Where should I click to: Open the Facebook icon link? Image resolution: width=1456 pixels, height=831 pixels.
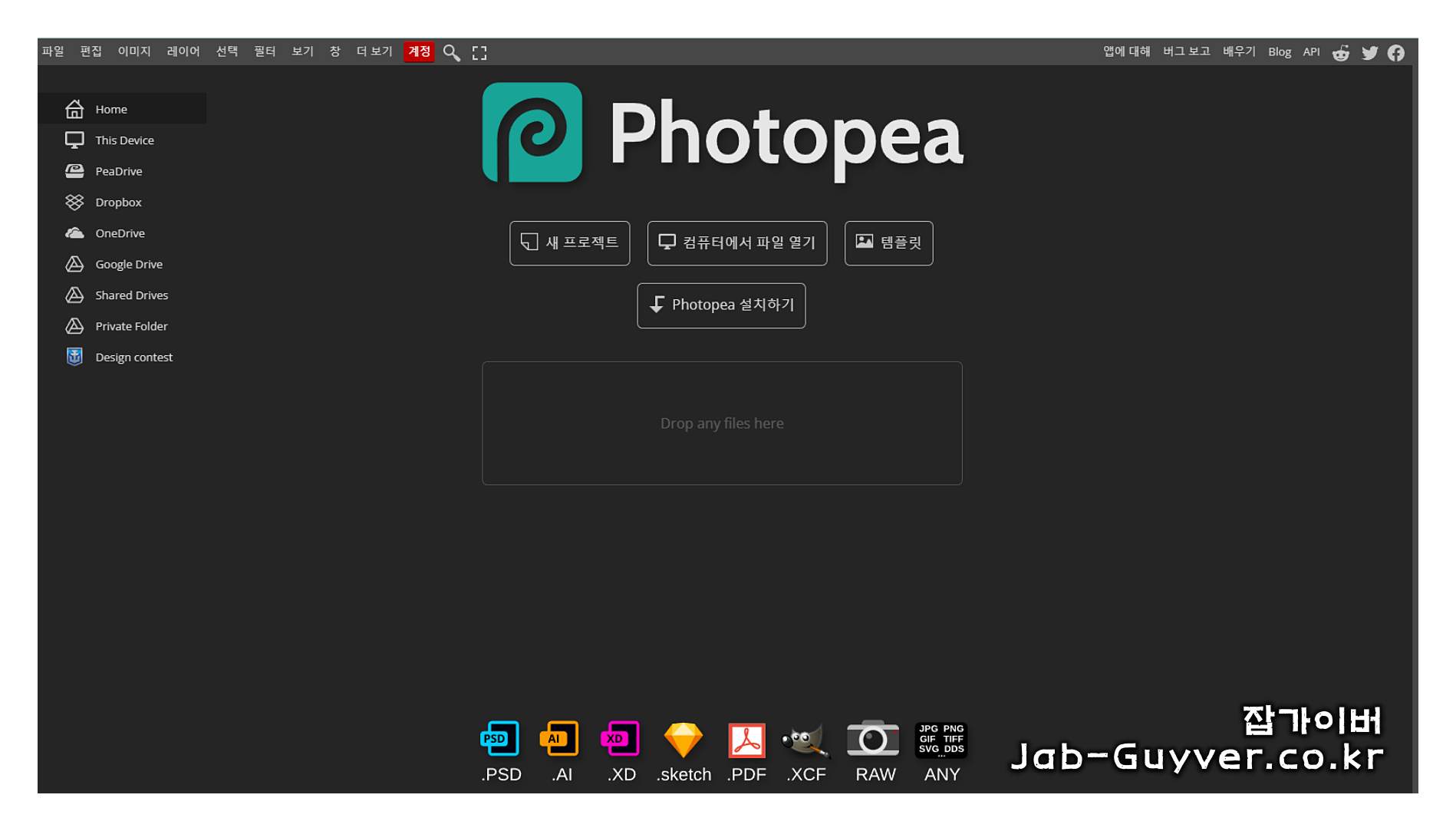pos(1396,52)
